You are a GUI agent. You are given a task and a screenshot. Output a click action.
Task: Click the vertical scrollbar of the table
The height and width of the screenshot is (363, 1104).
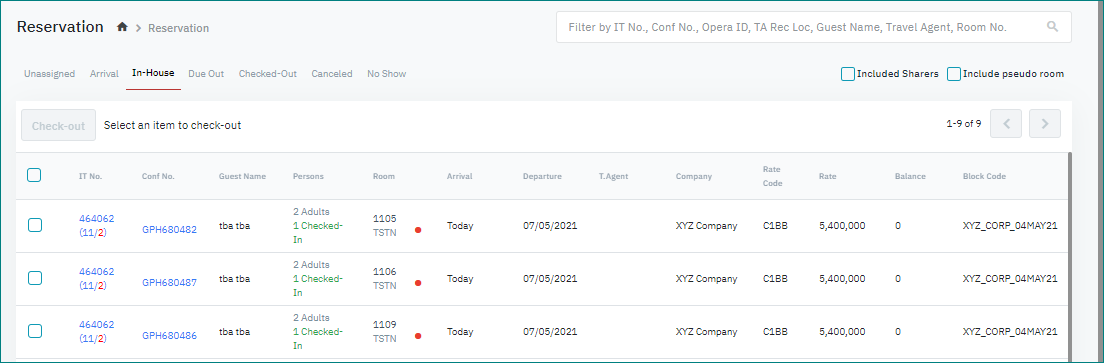click(1070, 257)
